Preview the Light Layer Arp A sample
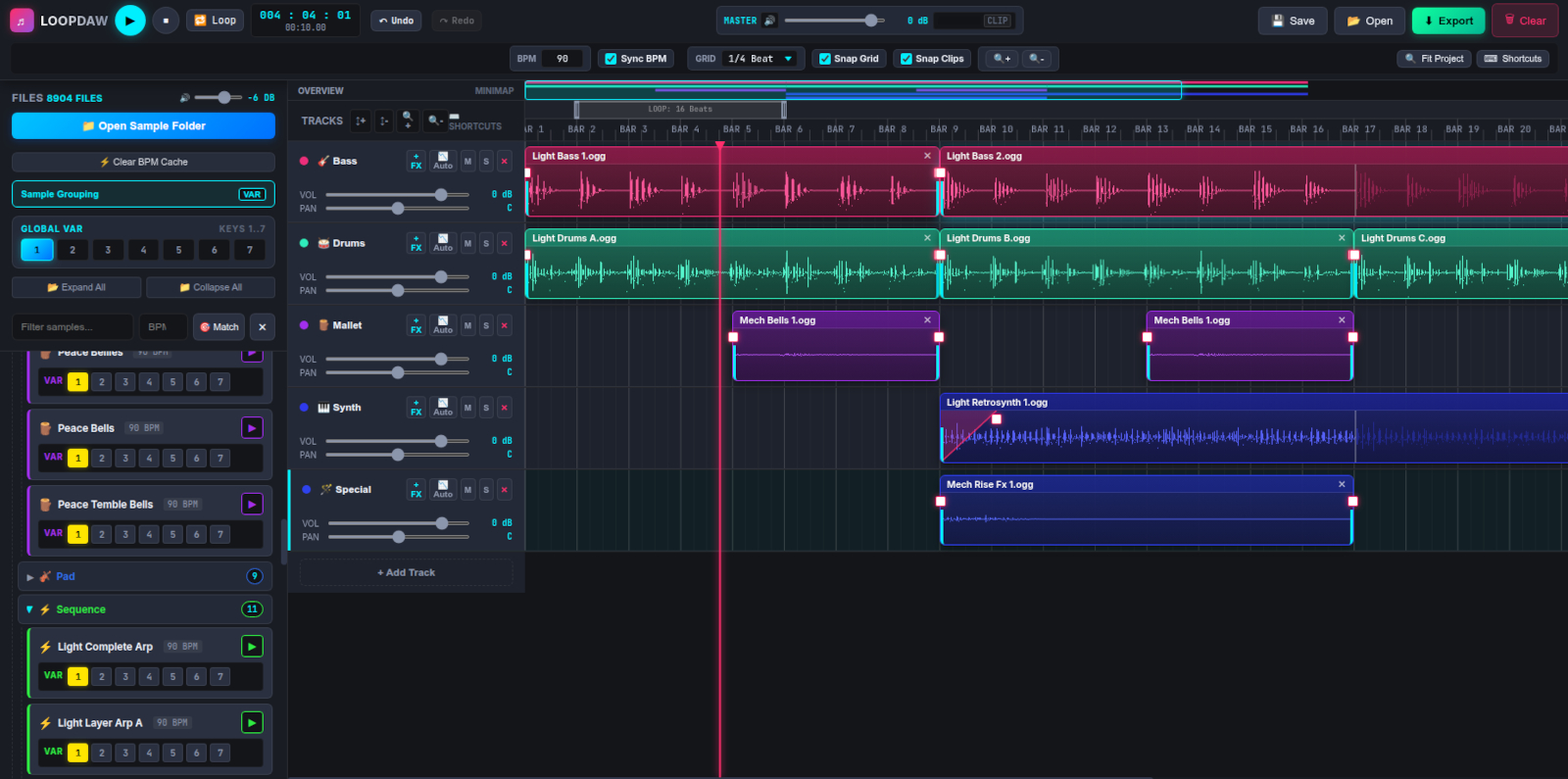1568x779 pixels. point(252,723)
